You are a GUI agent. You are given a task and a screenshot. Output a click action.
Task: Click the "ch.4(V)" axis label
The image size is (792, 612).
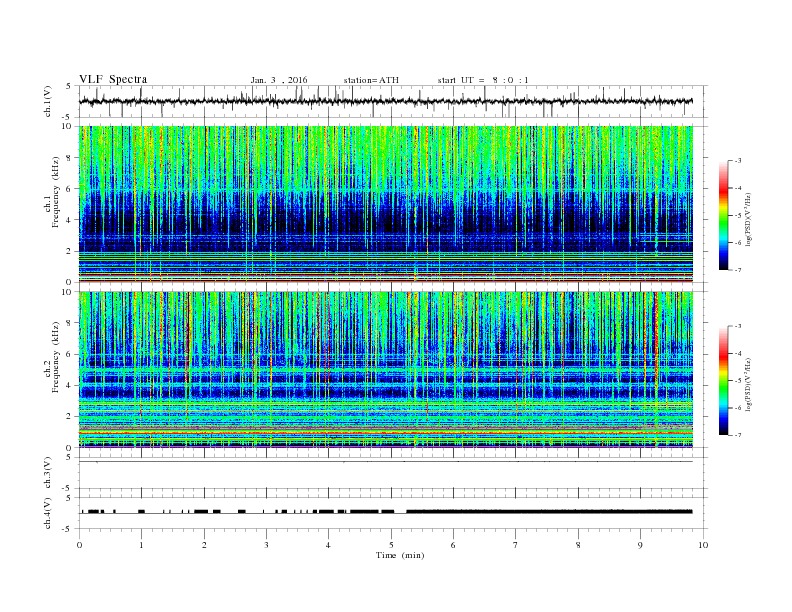pos(48,513)
